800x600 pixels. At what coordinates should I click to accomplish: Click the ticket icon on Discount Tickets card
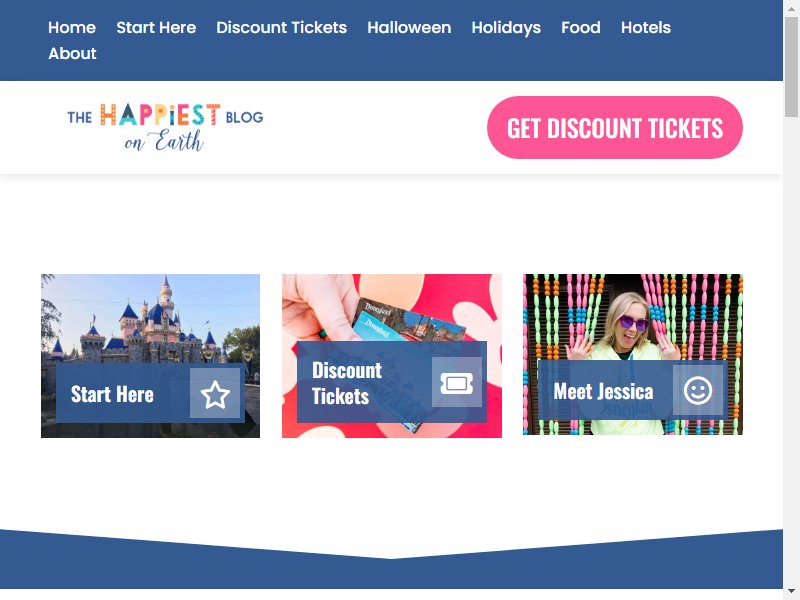[457, 382]
